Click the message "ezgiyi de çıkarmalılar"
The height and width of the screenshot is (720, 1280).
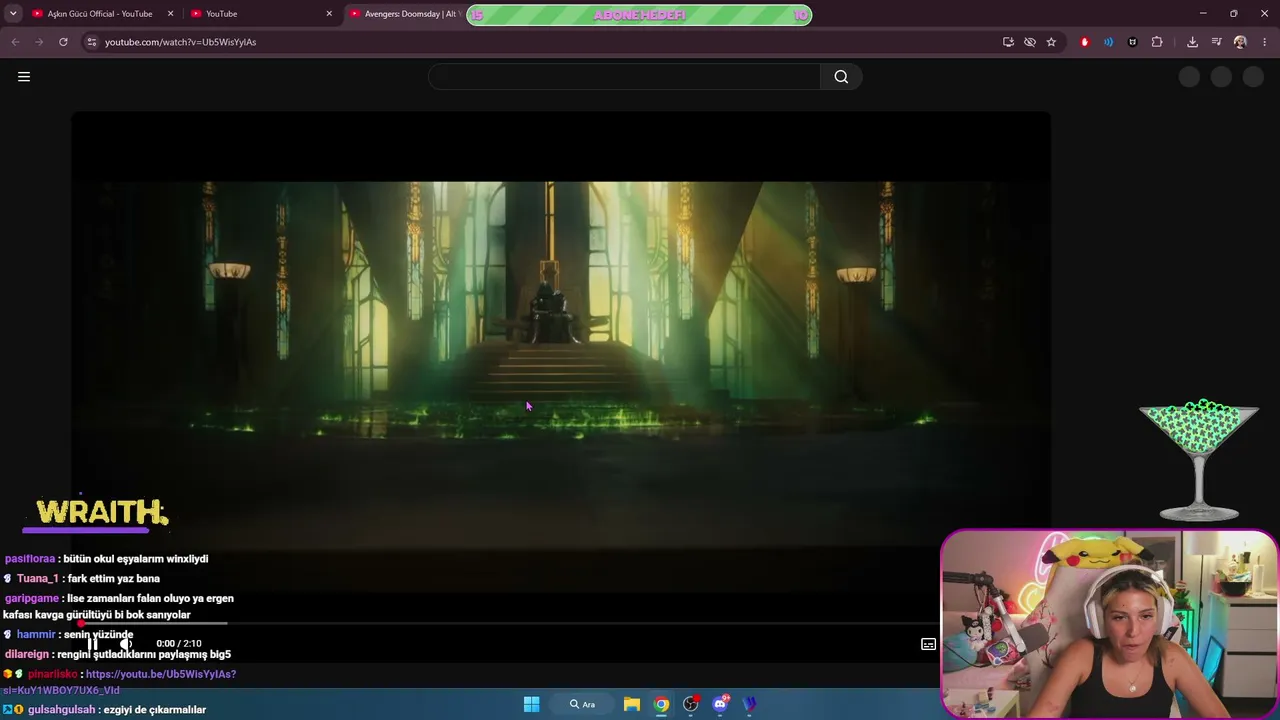(155, 710)
